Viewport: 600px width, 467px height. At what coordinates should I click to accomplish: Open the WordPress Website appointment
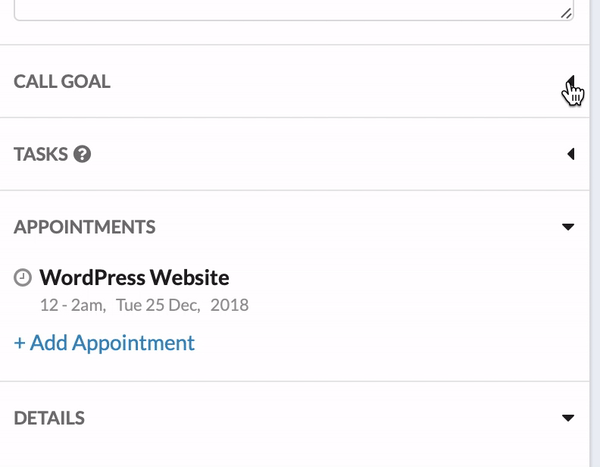coord(134,278)
